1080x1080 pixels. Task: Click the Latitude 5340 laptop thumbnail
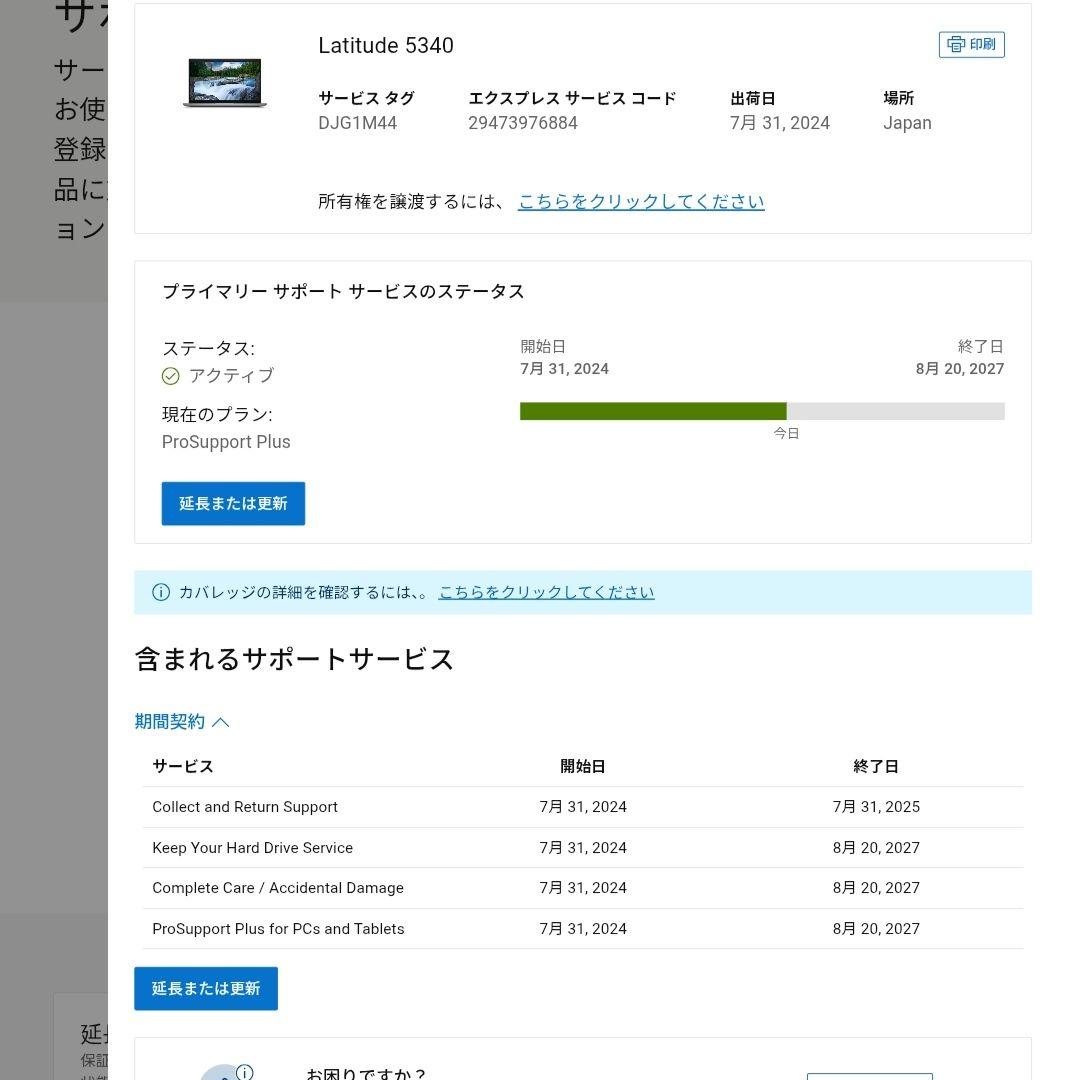225,83
